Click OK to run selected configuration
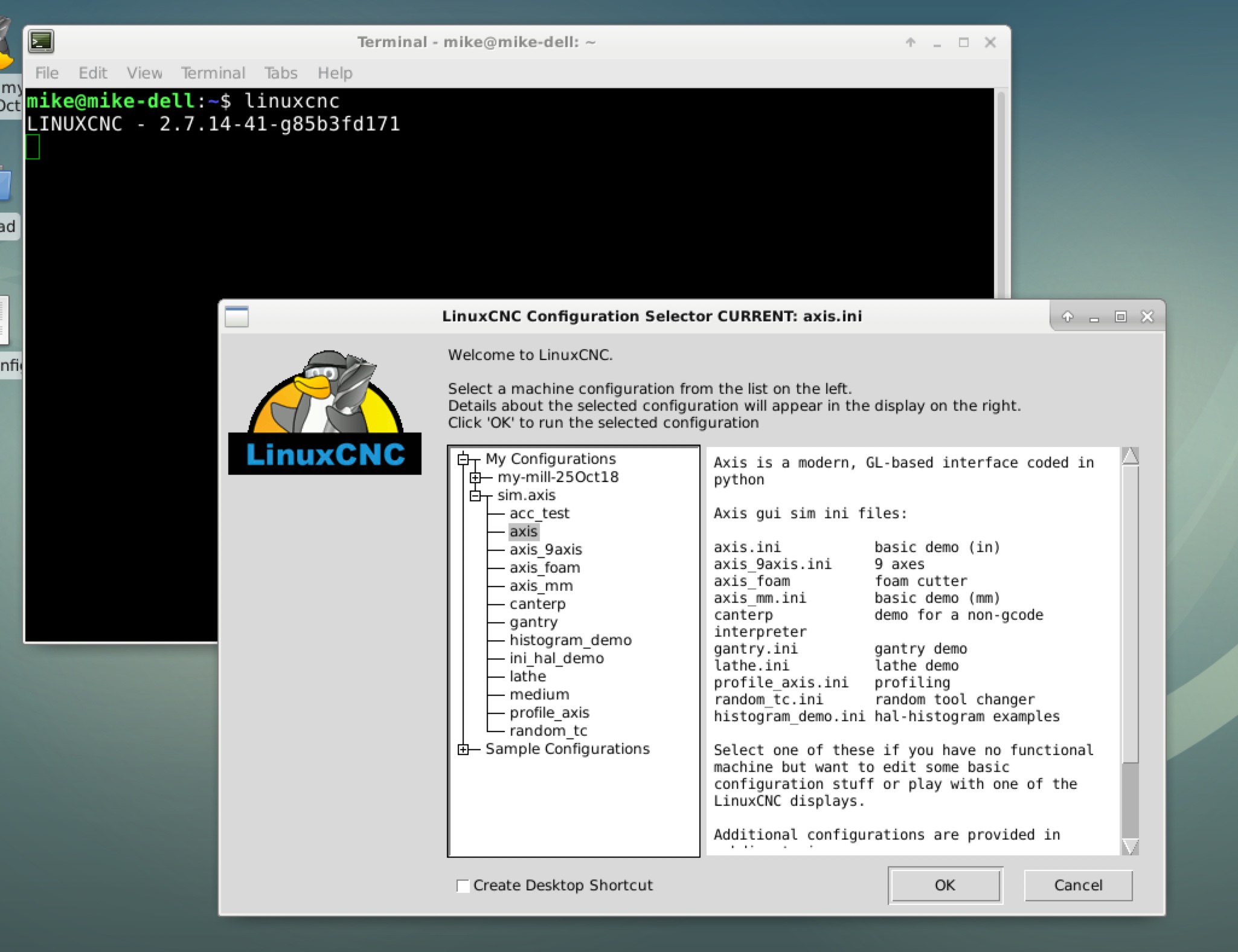1238x952 pixels. point(945,885)
